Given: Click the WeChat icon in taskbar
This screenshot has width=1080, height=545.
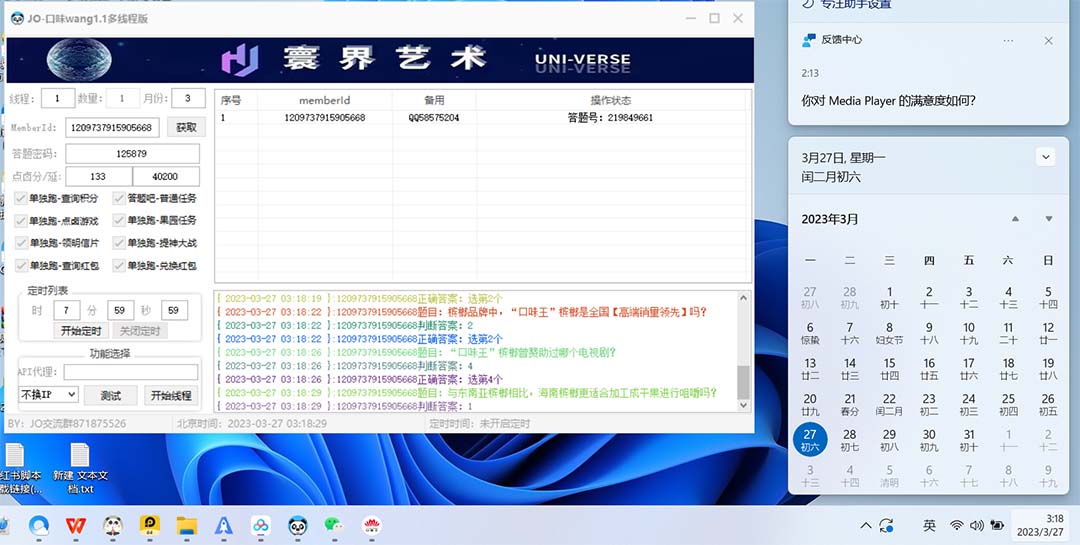Looking at the screenshot, I should [x=335, y=525].
